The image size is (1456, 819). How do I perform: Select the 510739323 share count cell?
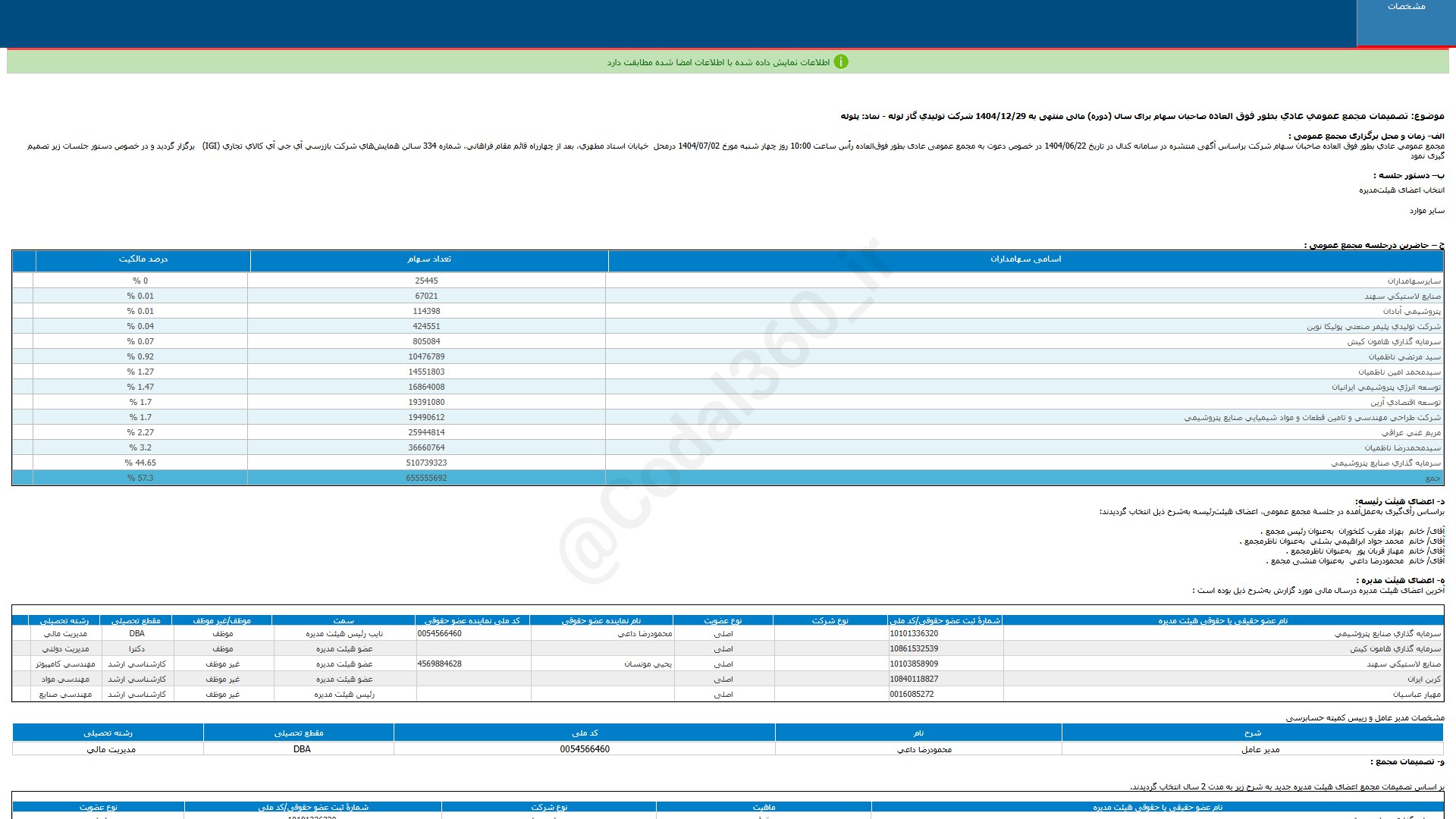[x=426, y=463]
